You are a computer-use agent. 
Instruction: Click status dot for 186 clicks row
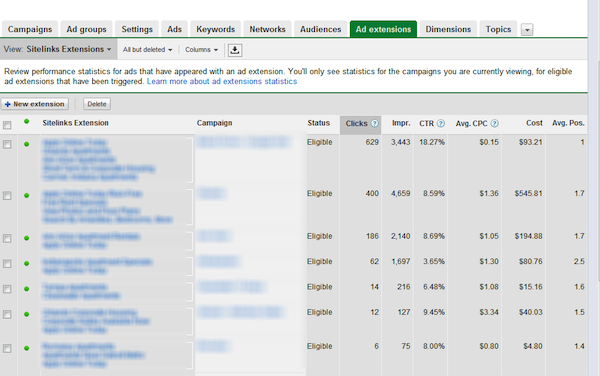(26, 238)
